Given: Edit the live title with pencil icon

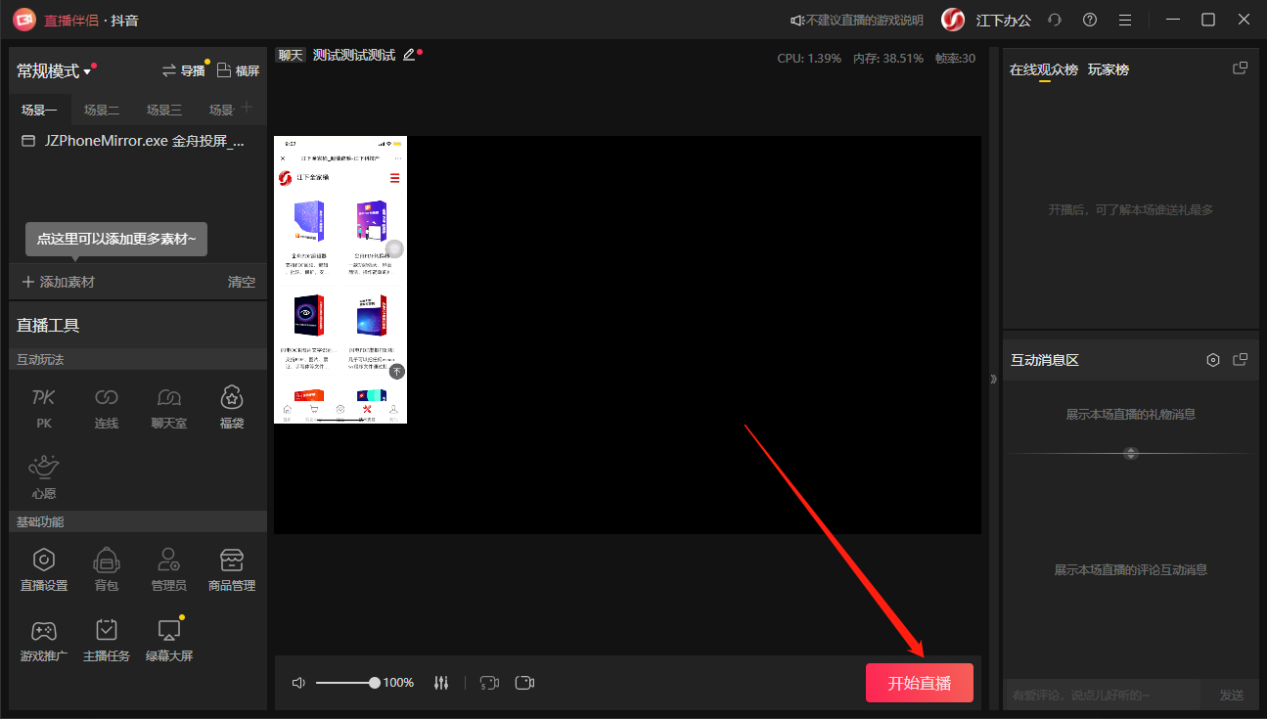Looking at the screenshot, I should tap(408, 55).
